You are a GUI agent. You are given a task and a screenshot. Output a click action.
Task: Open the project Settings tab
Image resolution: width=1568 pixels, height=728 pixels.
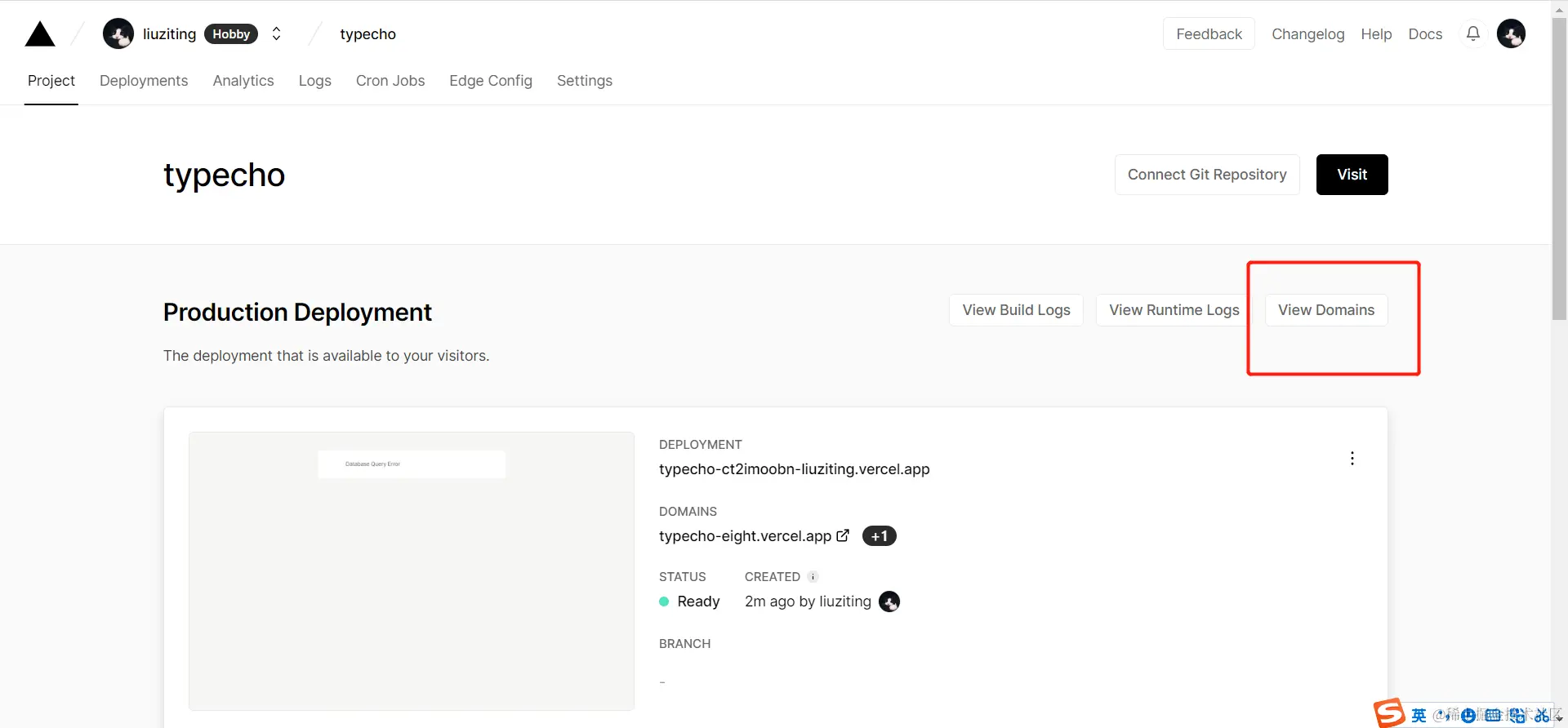coord(585,81)
